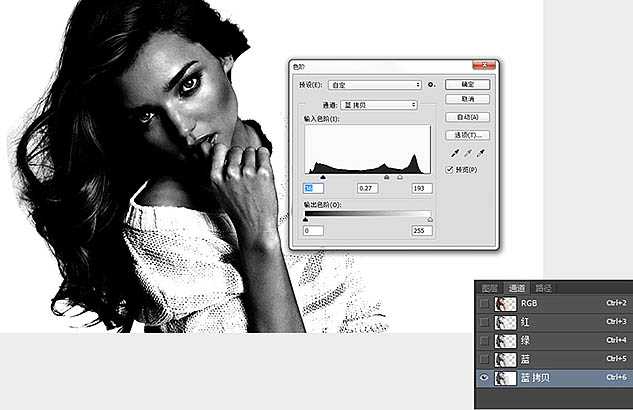
Task: Click the RGB channel thumbnail
Action: pos(507,304)
